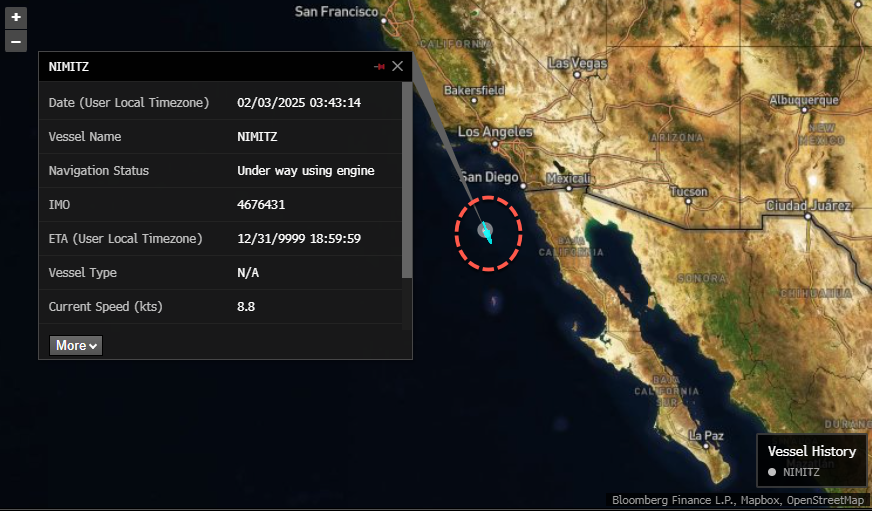Click the Tucson city marker
Viewport: 872px width, 511px height.
(x=688, y=201)
